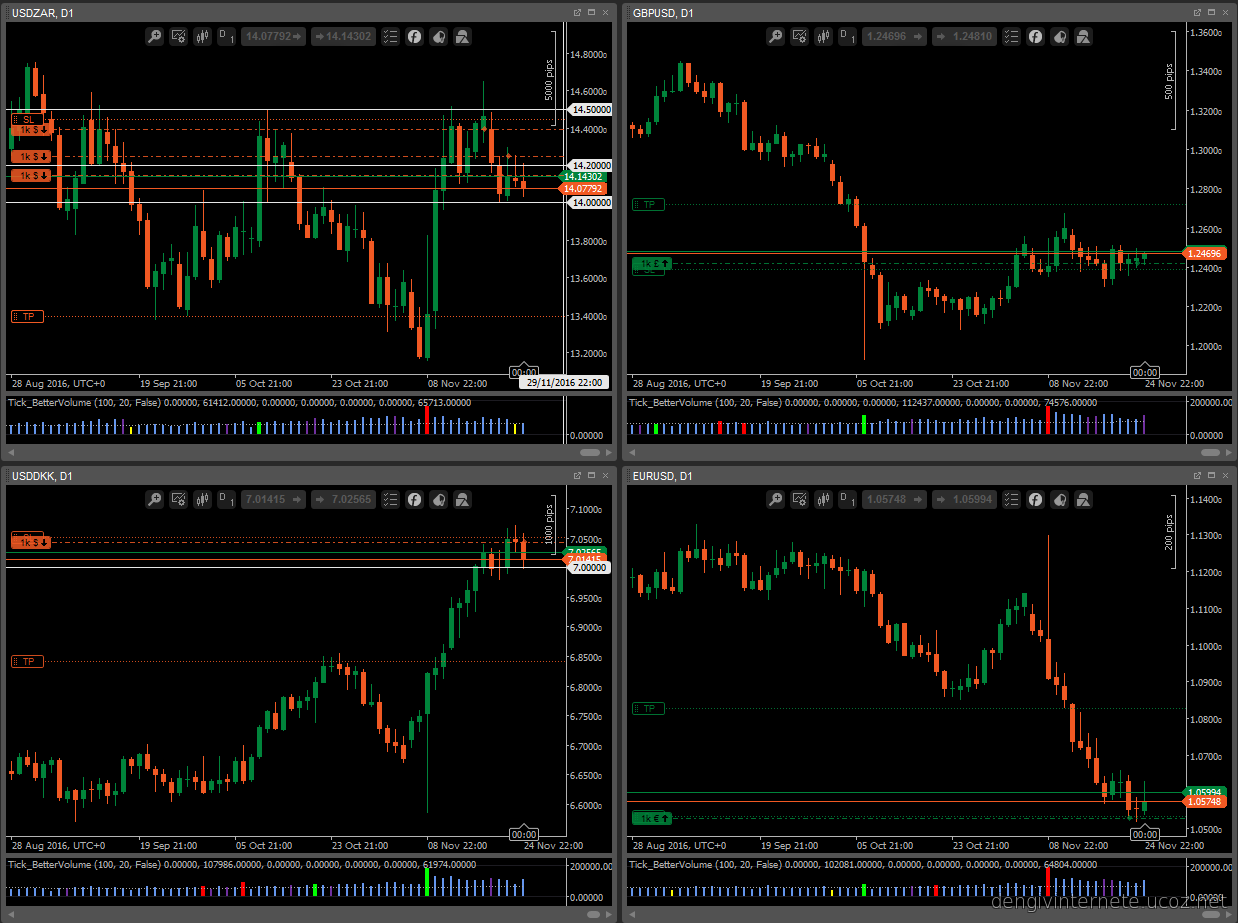Select the TP take-profit label on EURUSD chart
The width and height of the screenshot is (1238, 923).
coord(649,708)
